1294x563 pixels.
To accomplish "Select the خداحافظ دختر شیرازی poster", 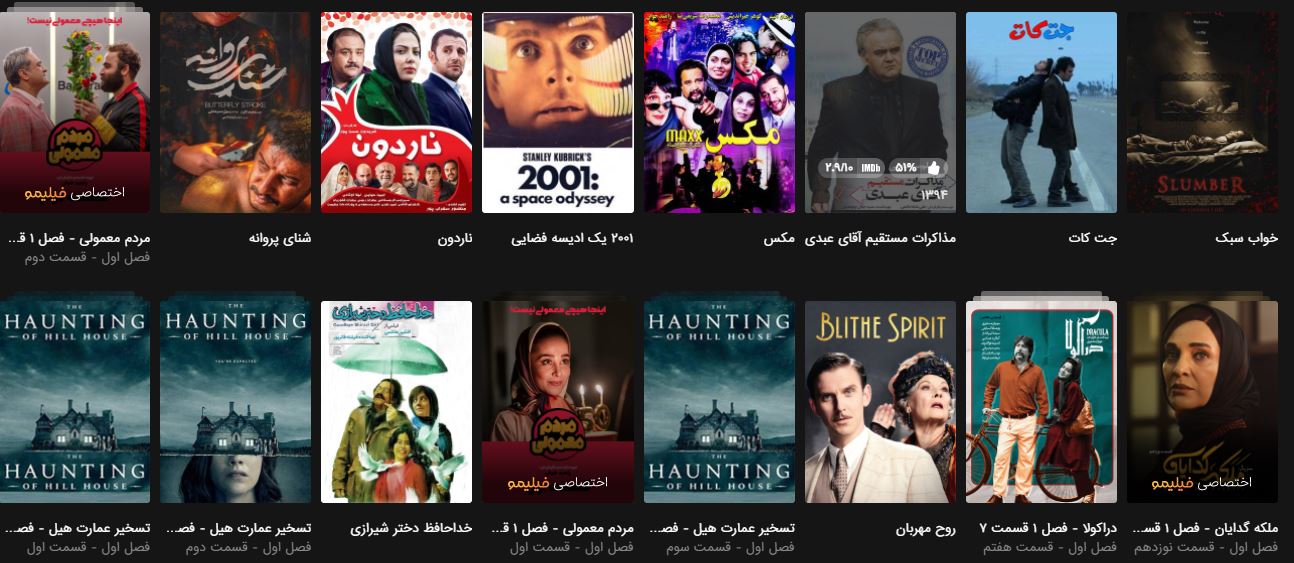I will tap(397, 402).
